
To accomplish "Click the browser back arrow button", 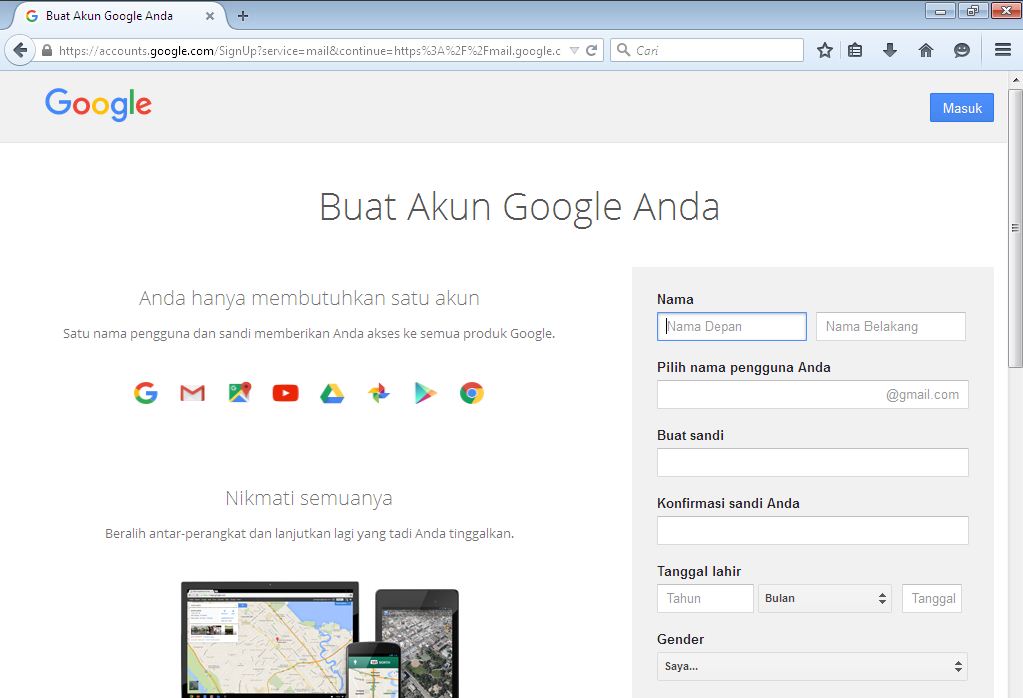I will pyautogui.click(x=20, y=50).
